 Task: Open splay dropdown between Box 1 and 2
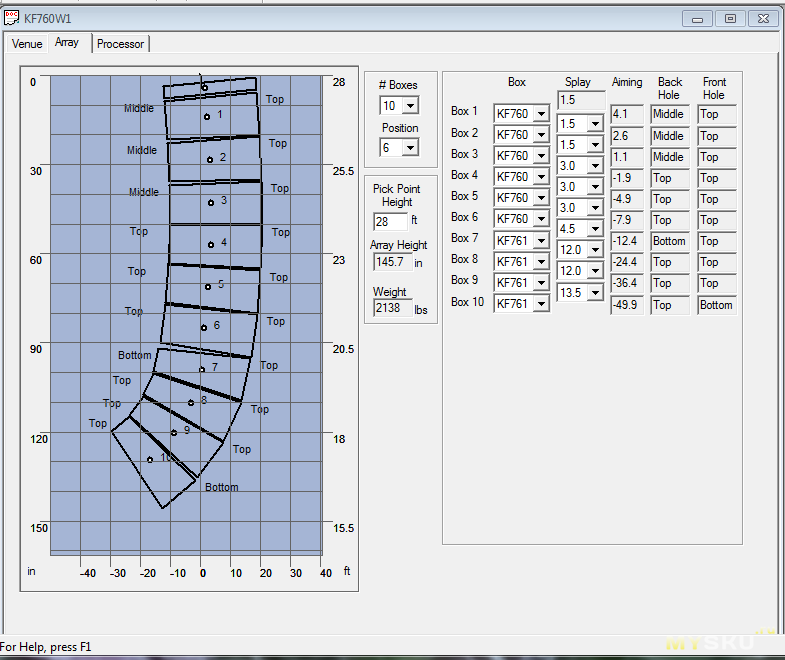point(595,124)
